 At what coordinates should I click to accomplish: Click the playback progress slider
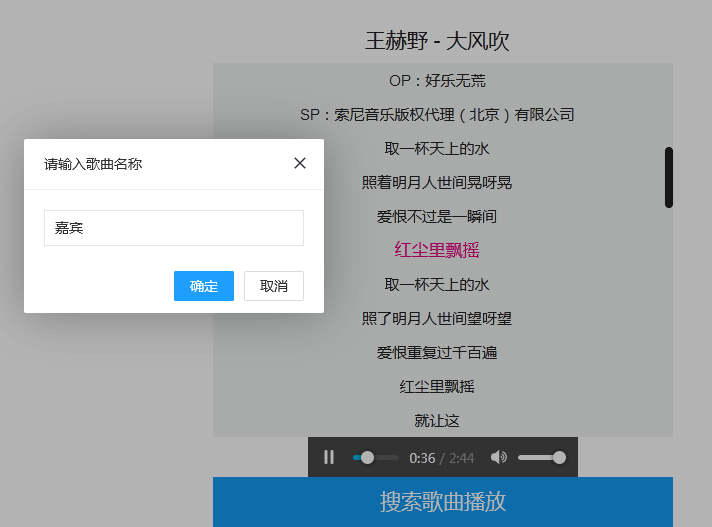[376, 458]
